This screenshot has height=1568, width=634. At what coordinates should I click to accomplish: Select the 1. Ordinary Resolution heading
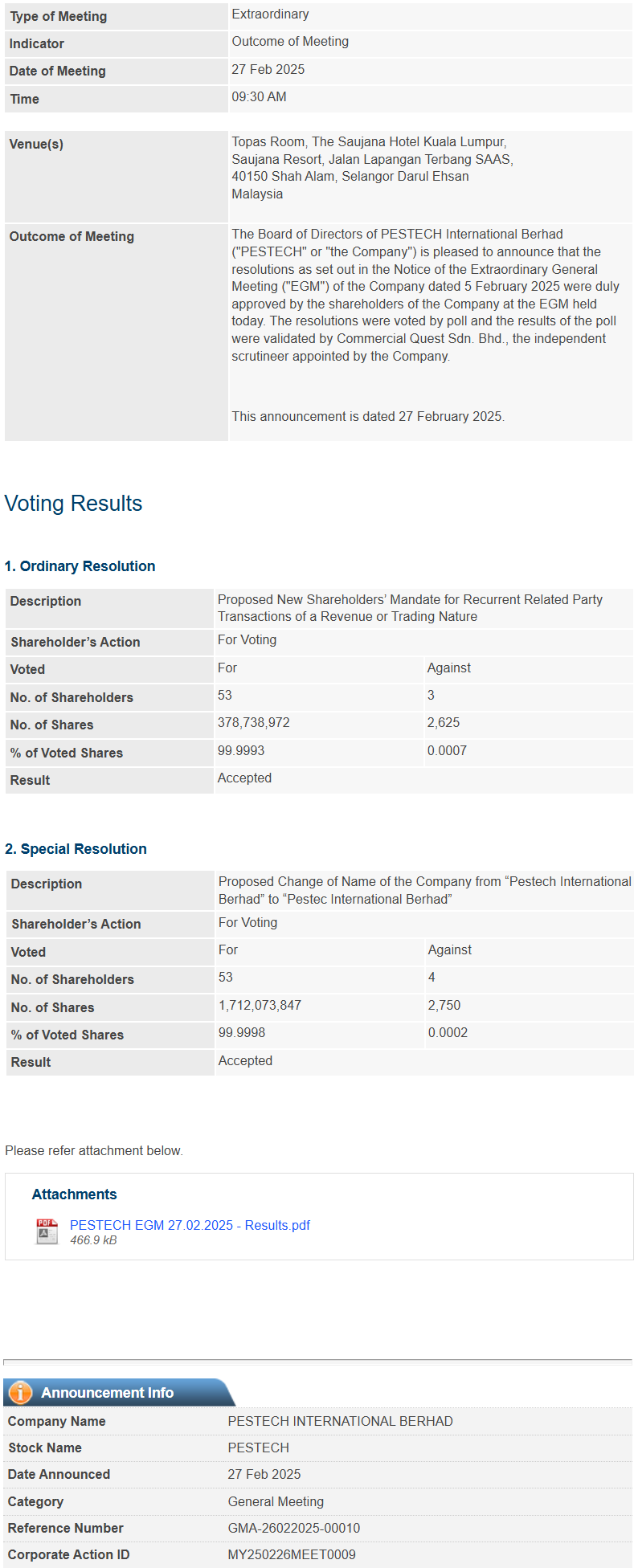(x=80, y=566)
